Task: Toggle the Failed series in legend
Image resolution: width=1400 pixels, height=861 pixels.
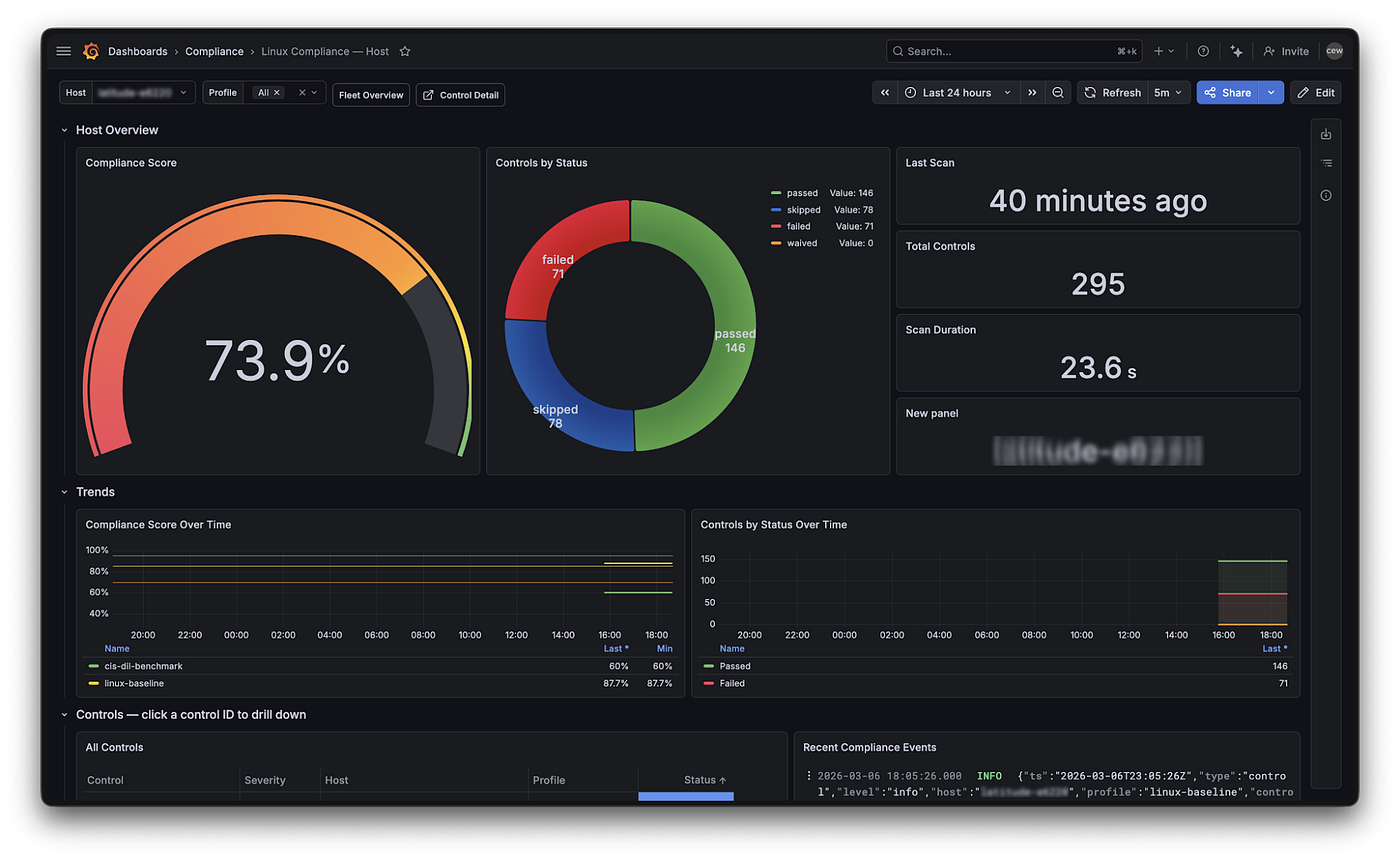Action: (732, 683)
